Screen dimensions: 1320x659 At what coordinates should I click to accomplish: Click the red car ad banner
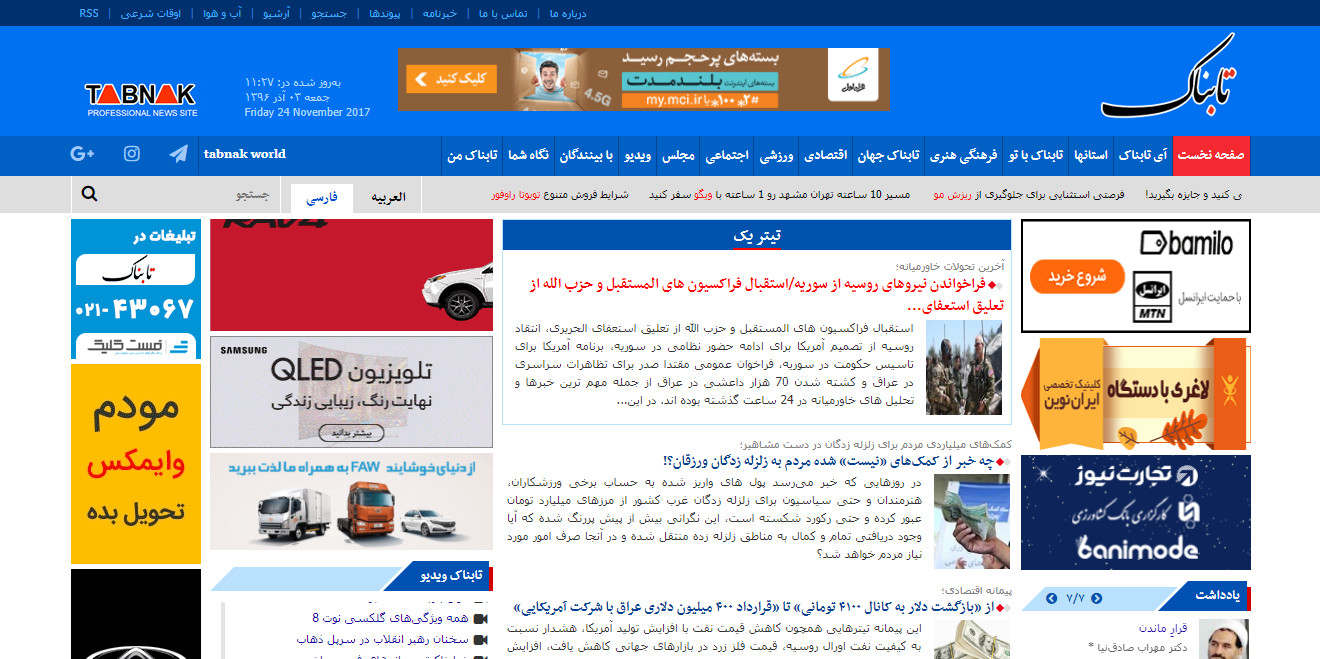[351, 275]
